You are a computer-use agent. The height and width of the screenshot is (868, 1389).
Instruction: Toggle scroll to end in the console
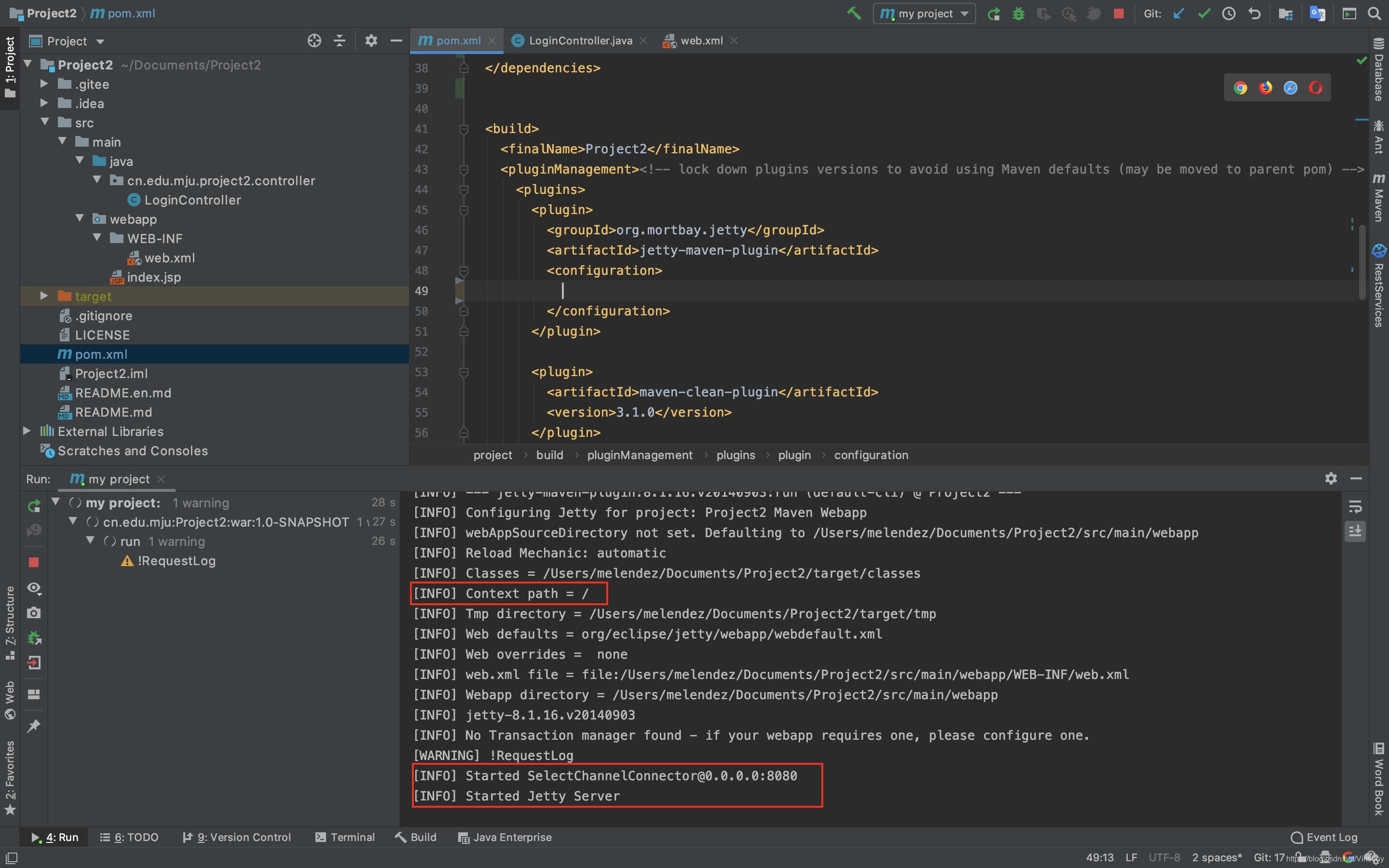coord(1355,531)
